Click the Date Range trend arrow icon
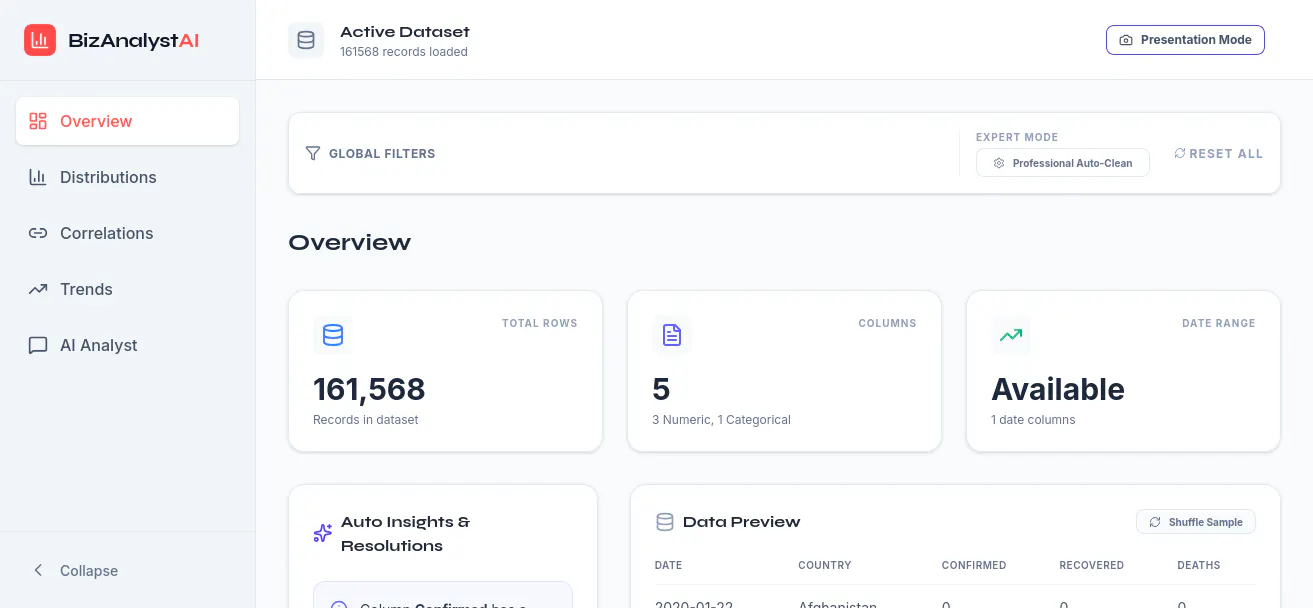Image resolution: width=1313 pixels, height=608 pixels. tap(1011, 335)
